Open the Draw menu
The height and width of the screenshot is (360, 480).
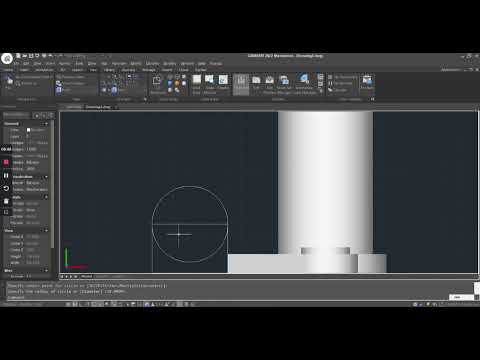pyautogui.click(x=92, y=63)
